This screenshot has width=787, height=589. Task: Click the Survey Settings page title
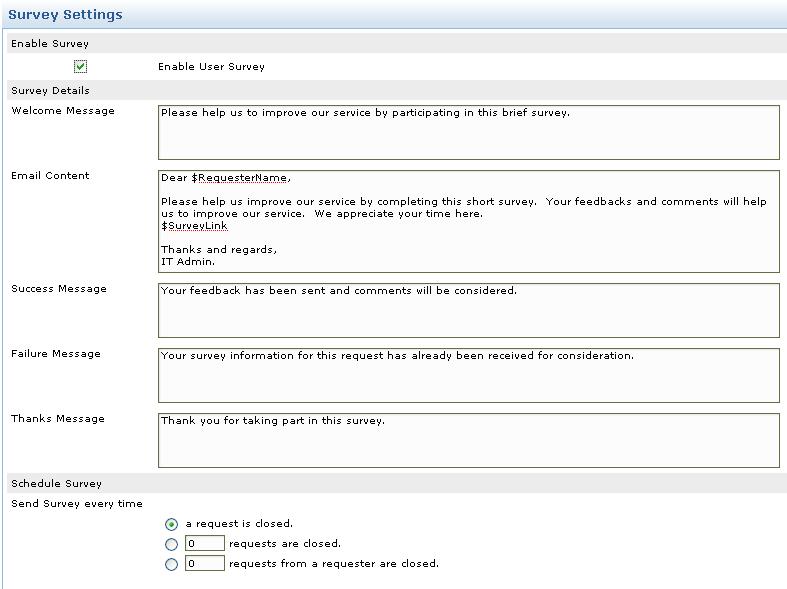pyautogui.click(x=66, y=15)
